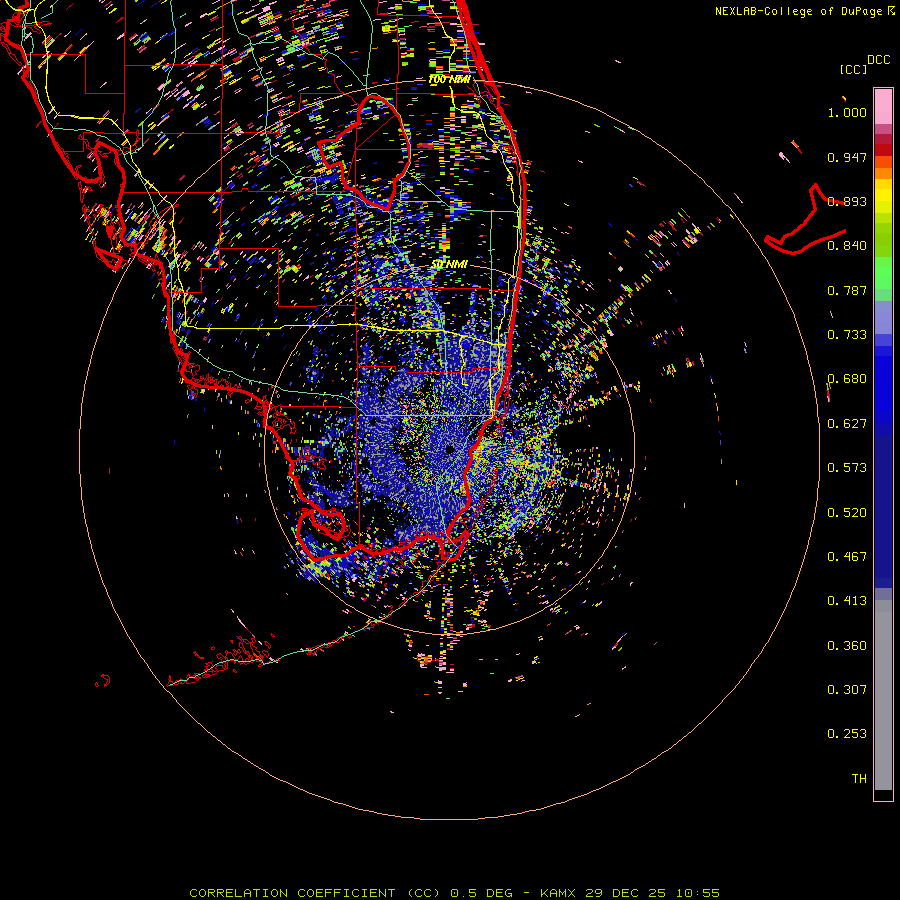Select the 0.840 legend value
This screenshot has width=900, height=900.
pos(847,246)
